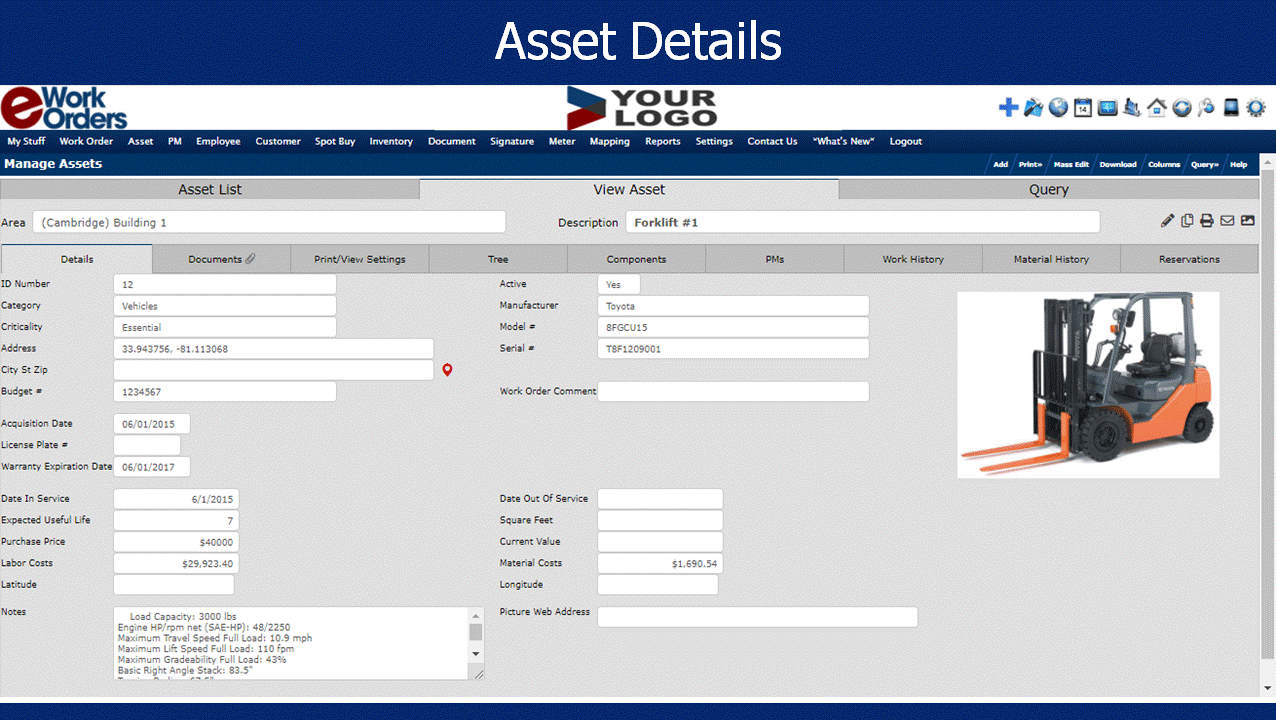Open the Settings menu
Image resolution: width=1276 pixels, height=720 pixels.
coord(714,141)
